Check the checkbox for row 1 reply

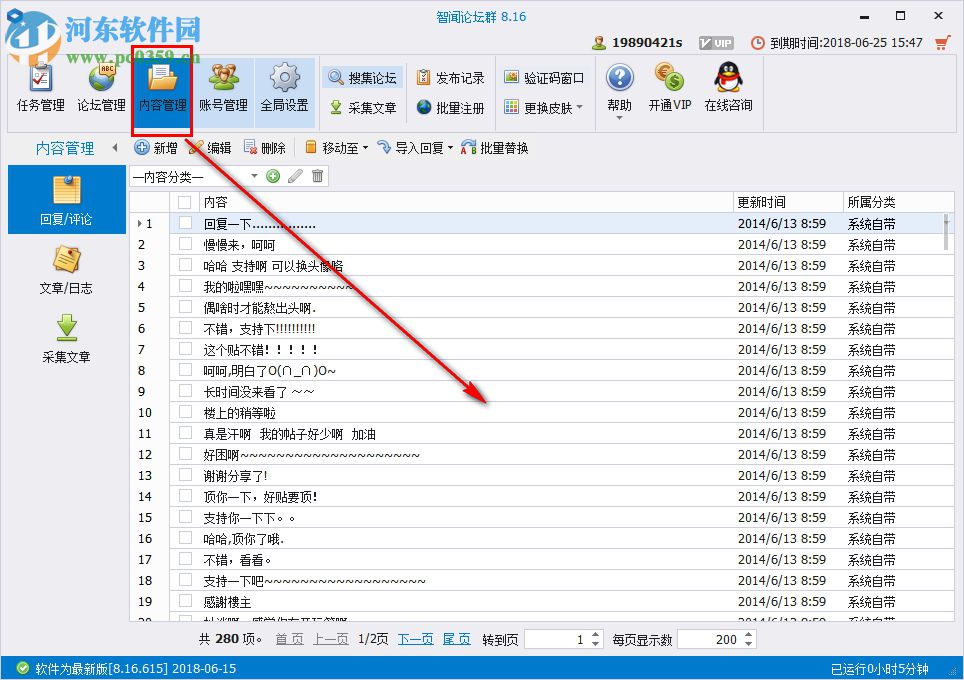184,223
